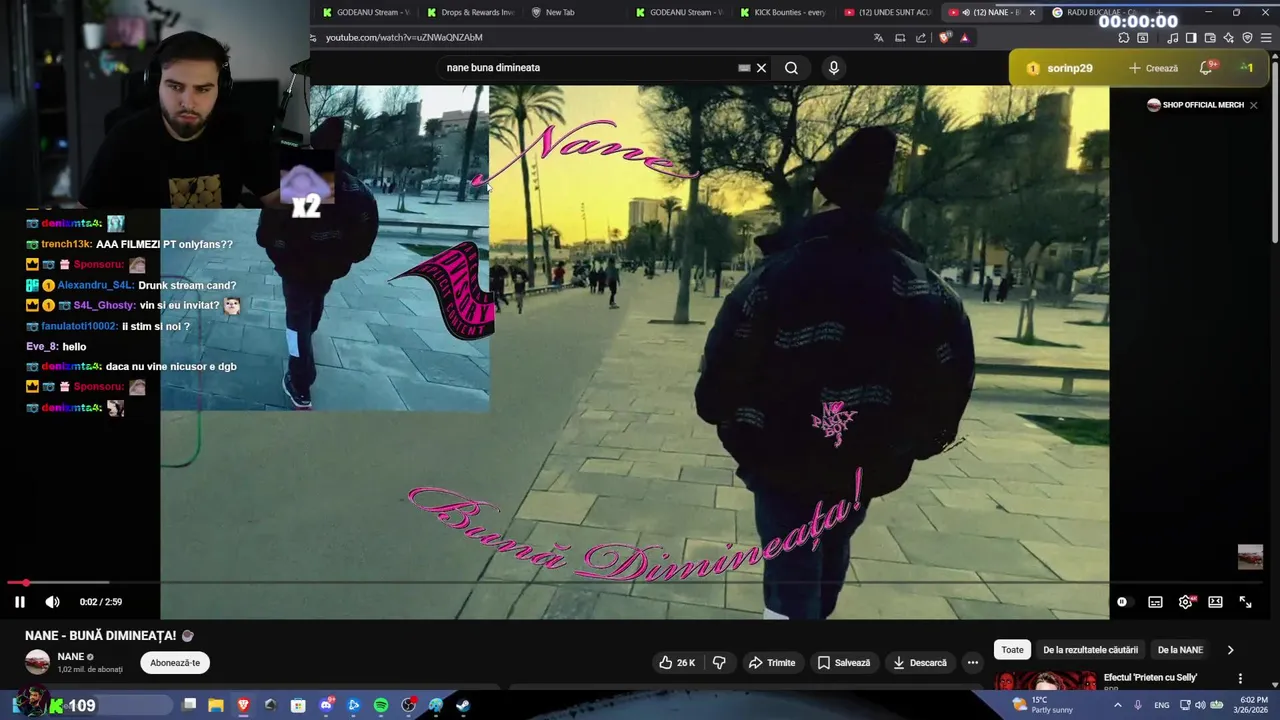
Task: Open the end-screen video thumbnail in the player corner
Action: tap(1250, 557)
